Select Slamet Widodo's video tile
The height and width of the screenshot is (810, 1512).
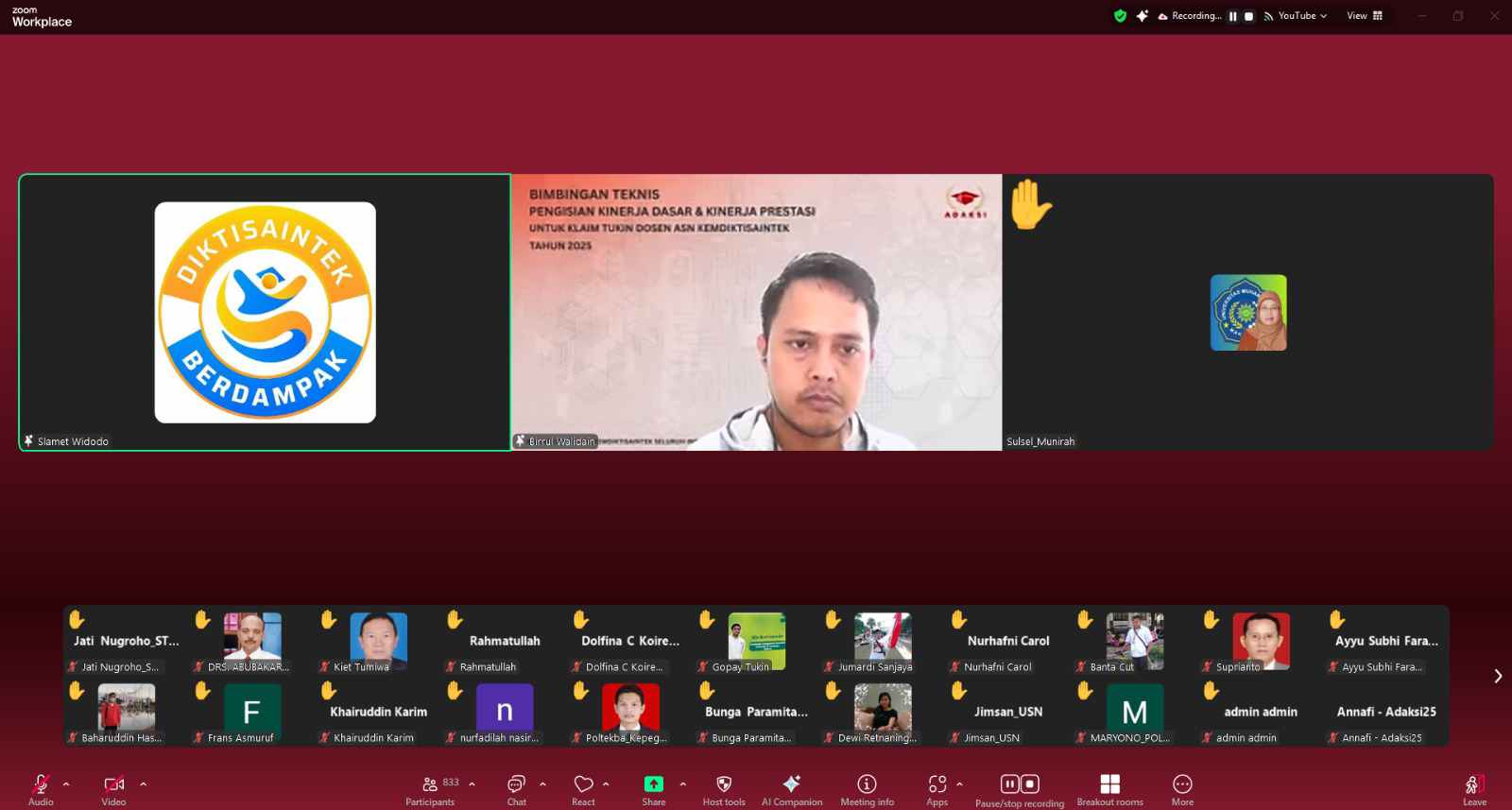tap(265, 312)
